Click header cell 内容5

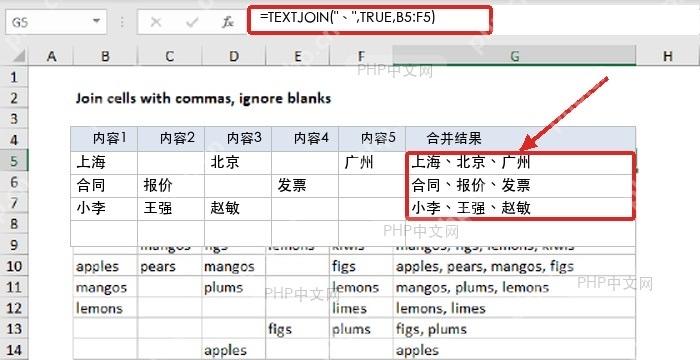372,139
